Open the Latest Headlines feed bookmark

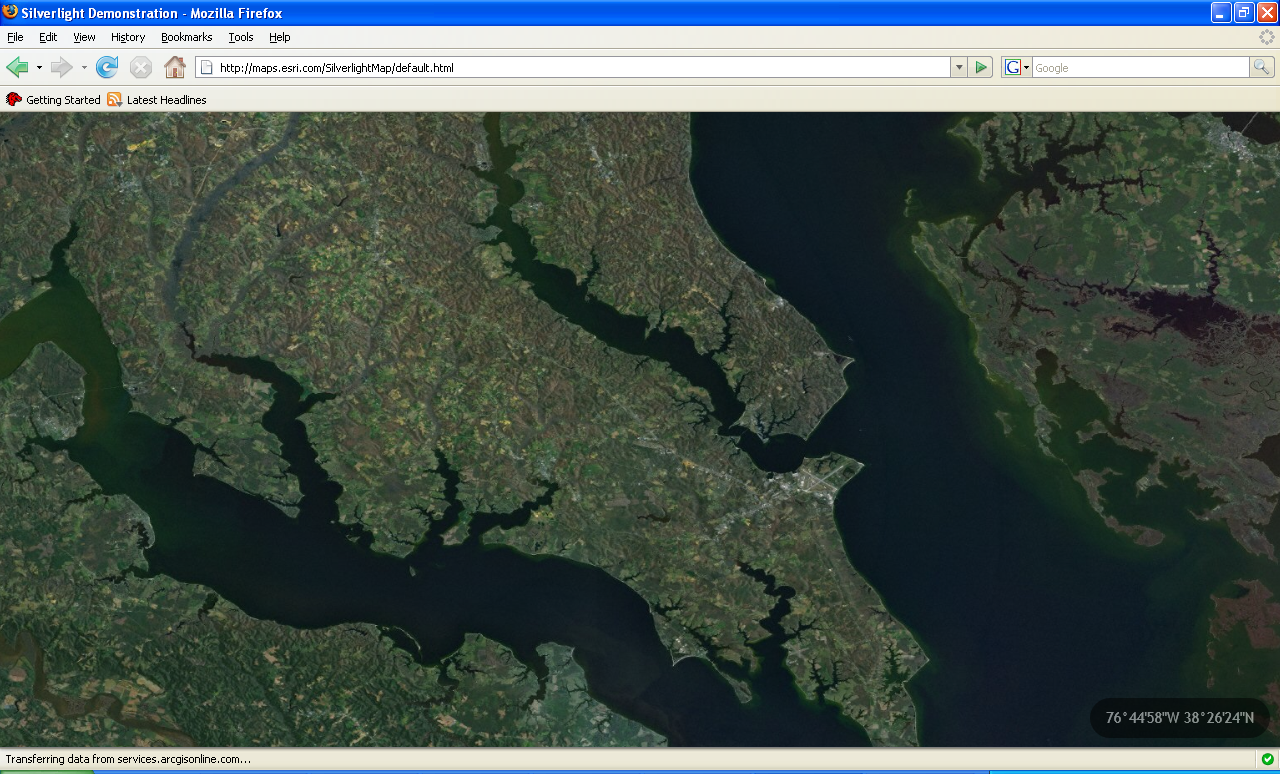(157, 100)
